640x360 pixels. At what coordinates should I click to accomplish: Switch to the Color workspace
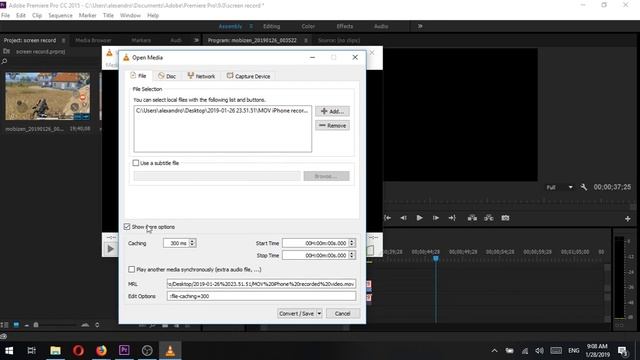pyautogui.click(x=308, y=26)
